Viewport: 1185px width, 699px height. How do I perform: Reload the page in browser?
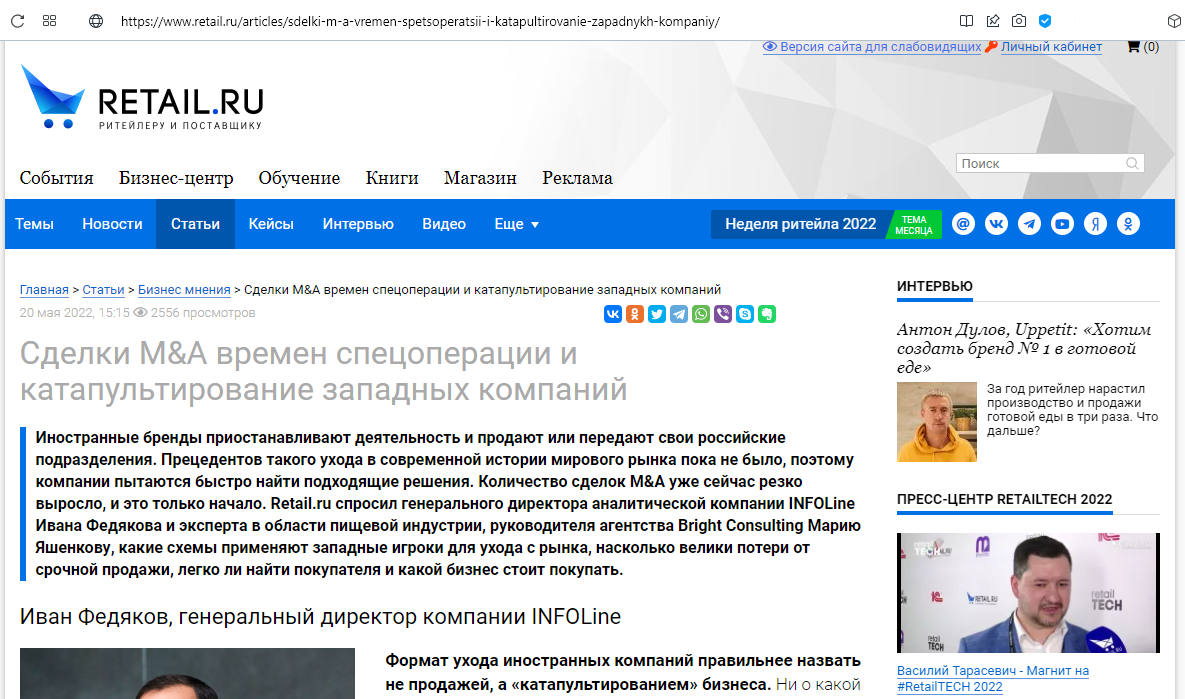17,20
